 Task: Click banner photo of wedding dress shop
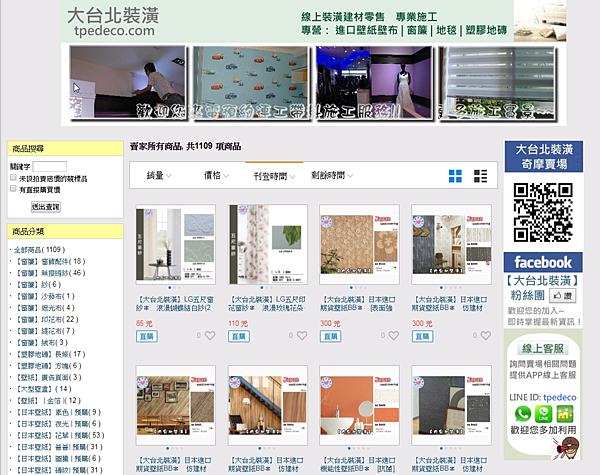(x=375, y=83)
